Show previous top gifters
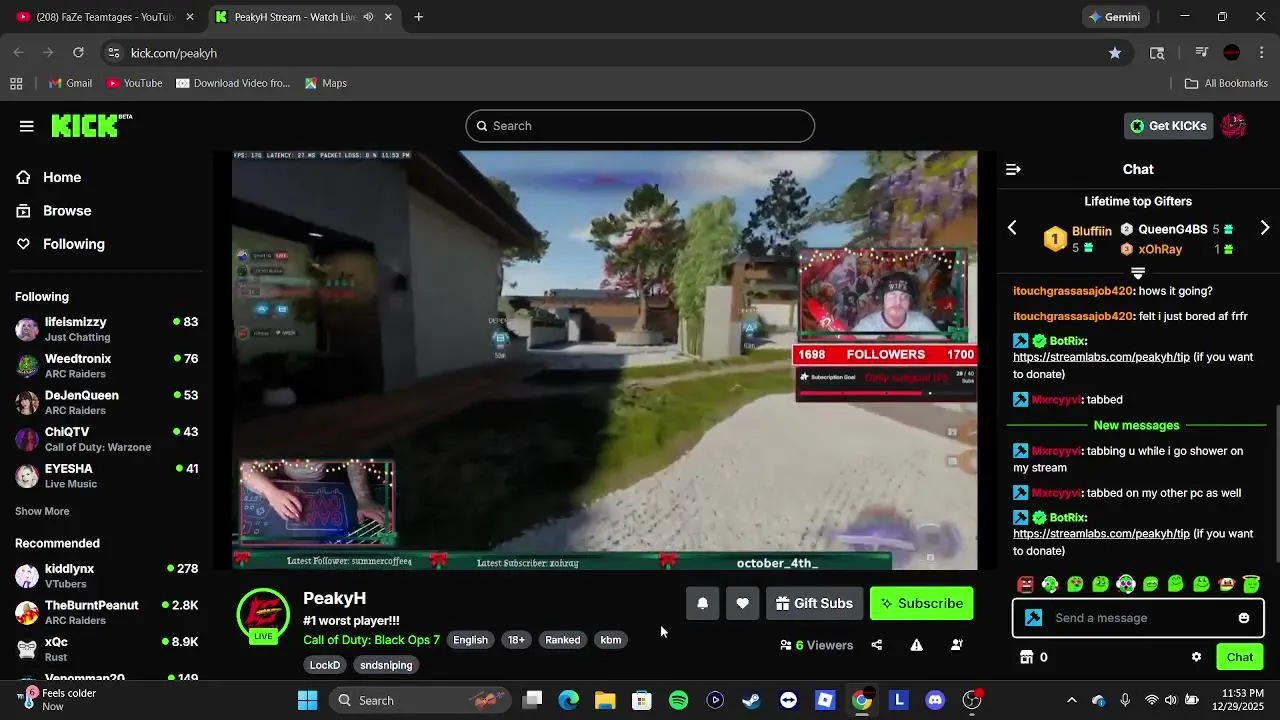 1012,228
